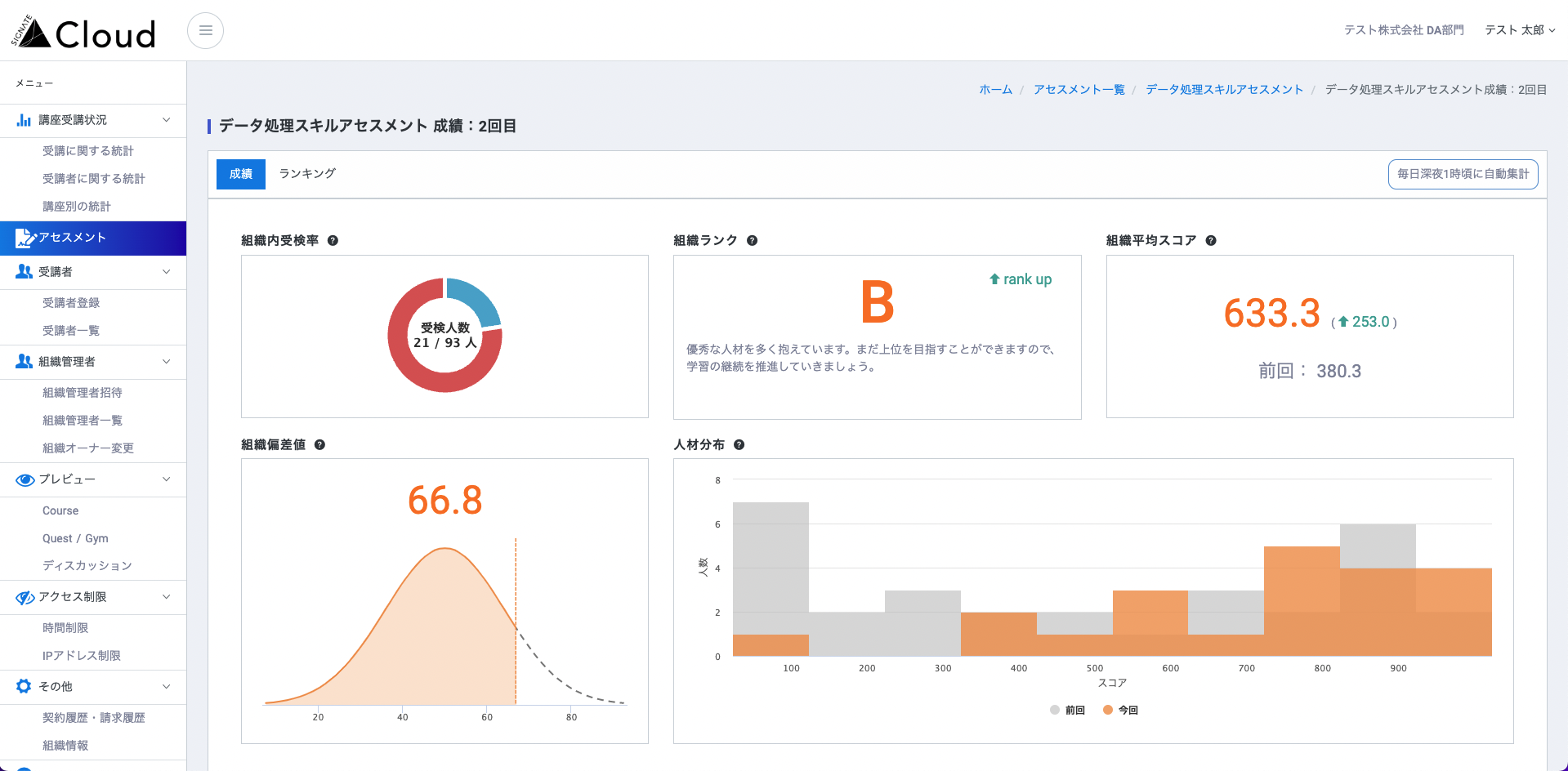Open 受講者一覧 in the sidebar
The image size is (1568, 771).
[71, 331]
